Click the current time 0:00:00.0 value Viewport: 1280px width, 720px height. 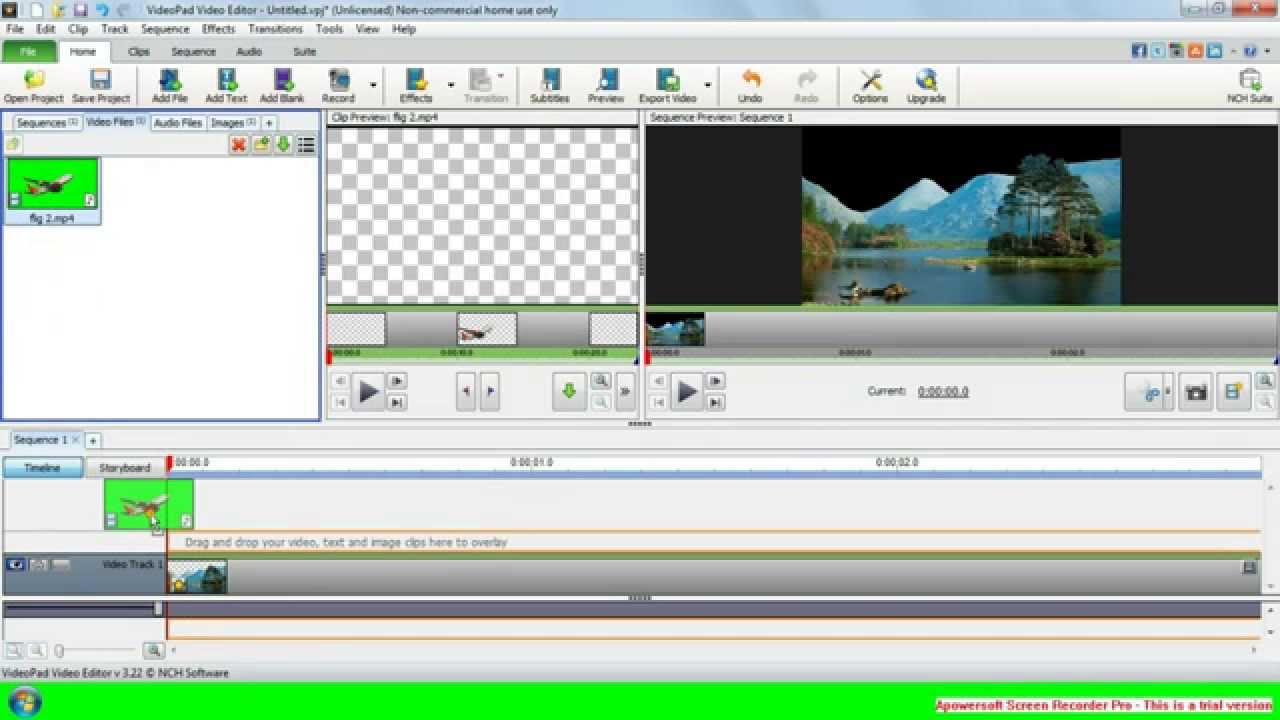[943, 392]
